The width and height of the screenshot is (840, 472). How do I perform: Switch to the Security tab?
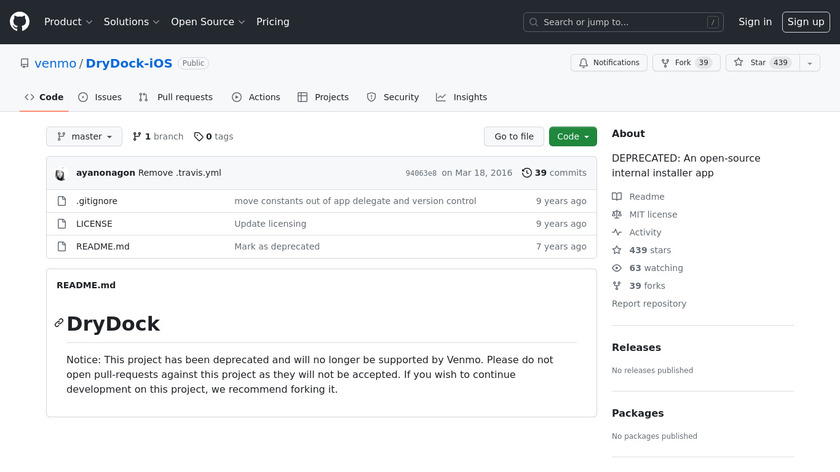[x=393, y=97]
